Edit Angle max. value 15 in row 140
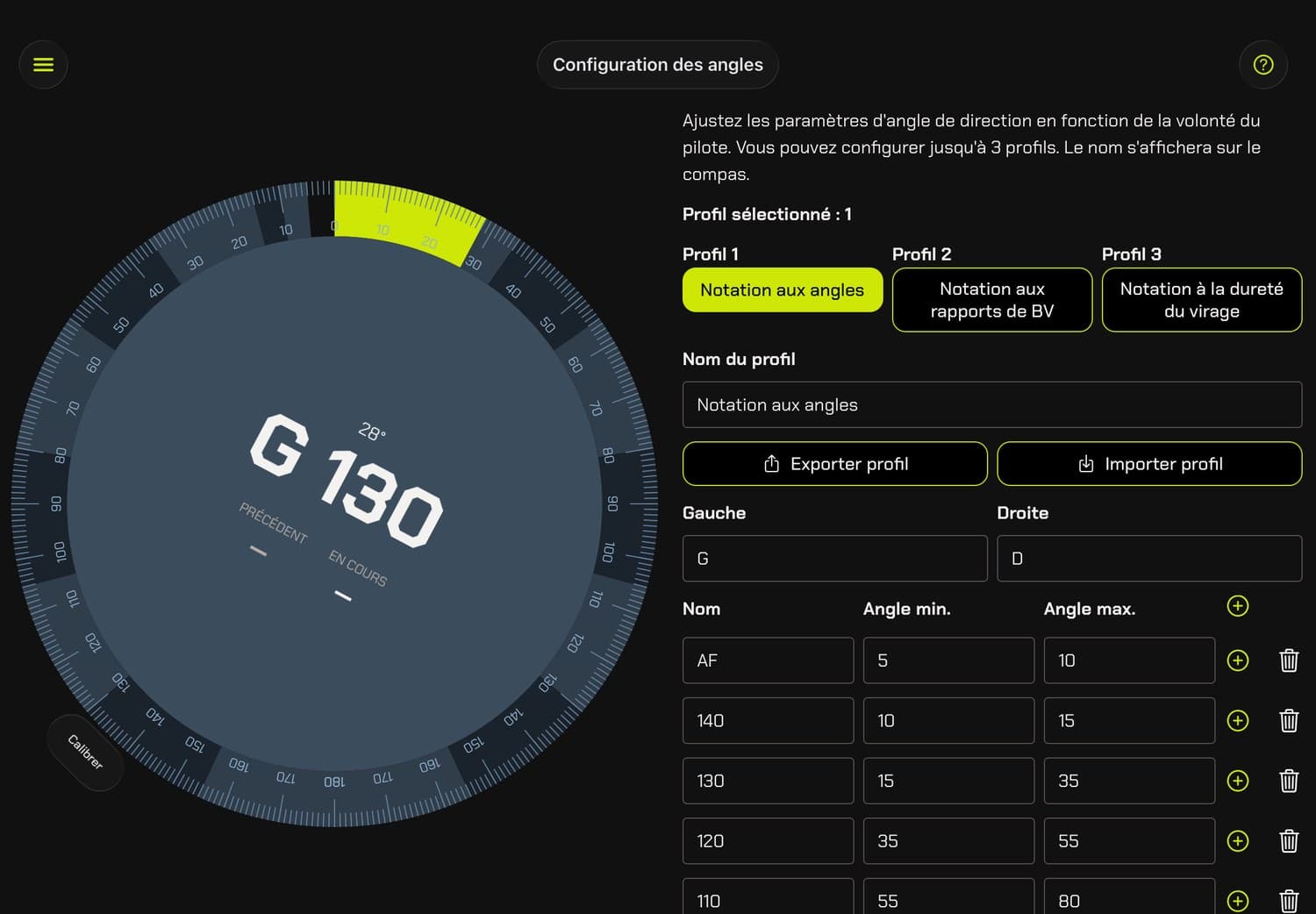Viewport: 1316px width, 914px height. coord(1129,721)
